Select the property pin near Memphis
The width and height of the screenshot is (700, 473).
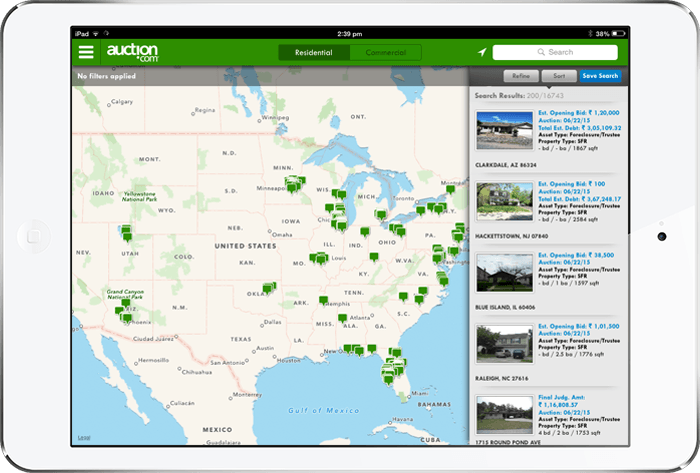click(x=323, y=299)
